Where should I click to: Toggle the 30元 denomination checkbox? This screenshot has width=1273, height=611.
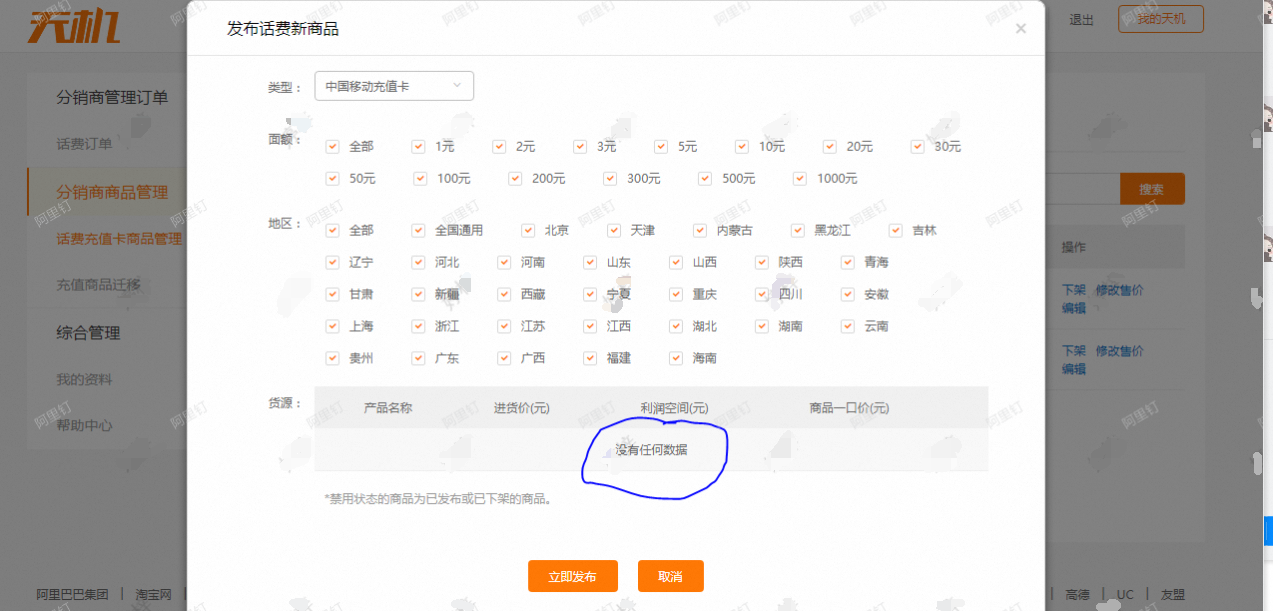[x=918, y=146]
